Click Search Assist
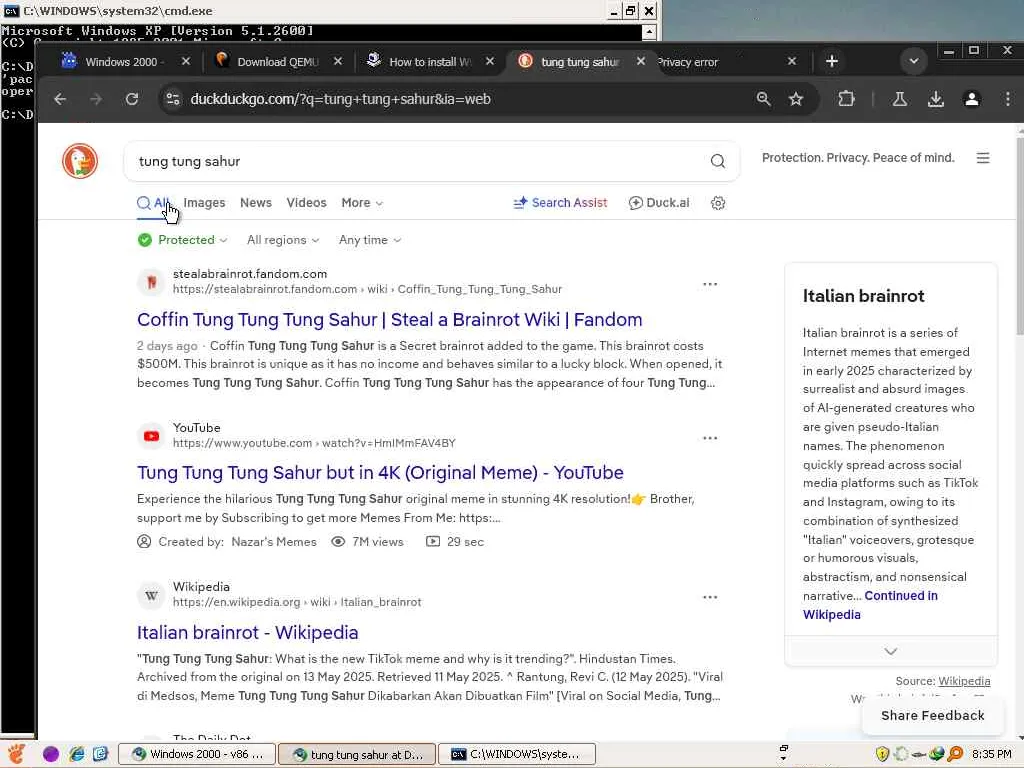The image size is (1024, 768). coord(560,203)
